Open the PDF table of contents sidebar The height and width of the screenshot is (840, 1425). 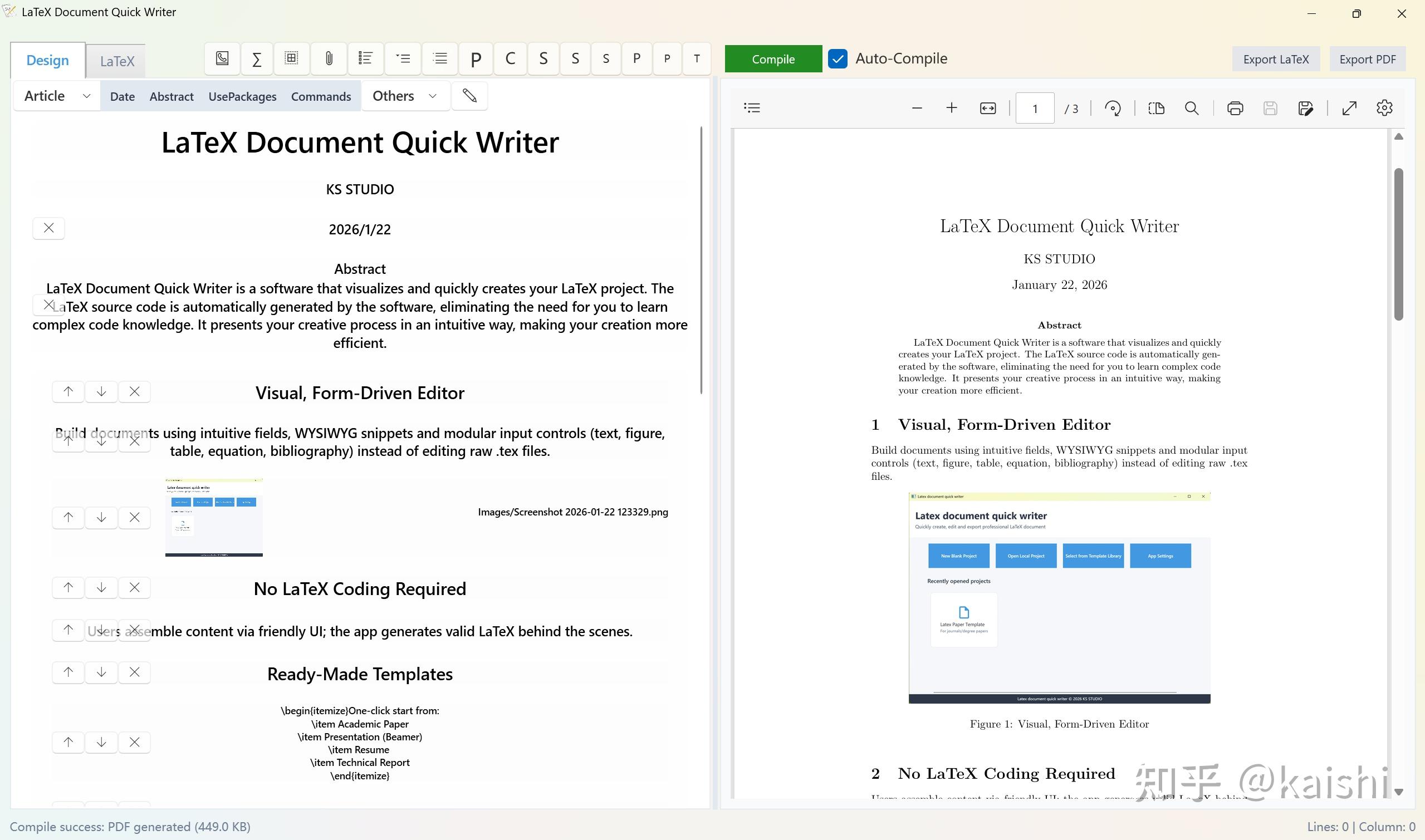[752, 108]
